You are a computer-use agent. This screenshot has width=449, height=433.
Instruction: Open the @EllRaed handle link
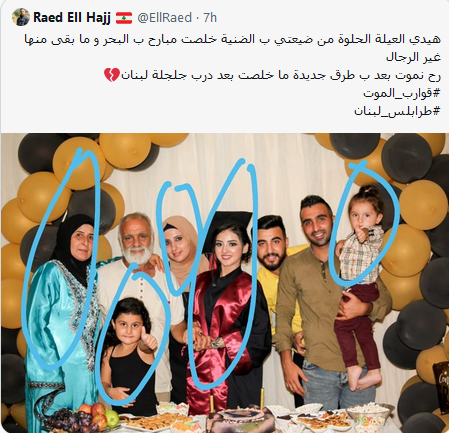(165, 18)
